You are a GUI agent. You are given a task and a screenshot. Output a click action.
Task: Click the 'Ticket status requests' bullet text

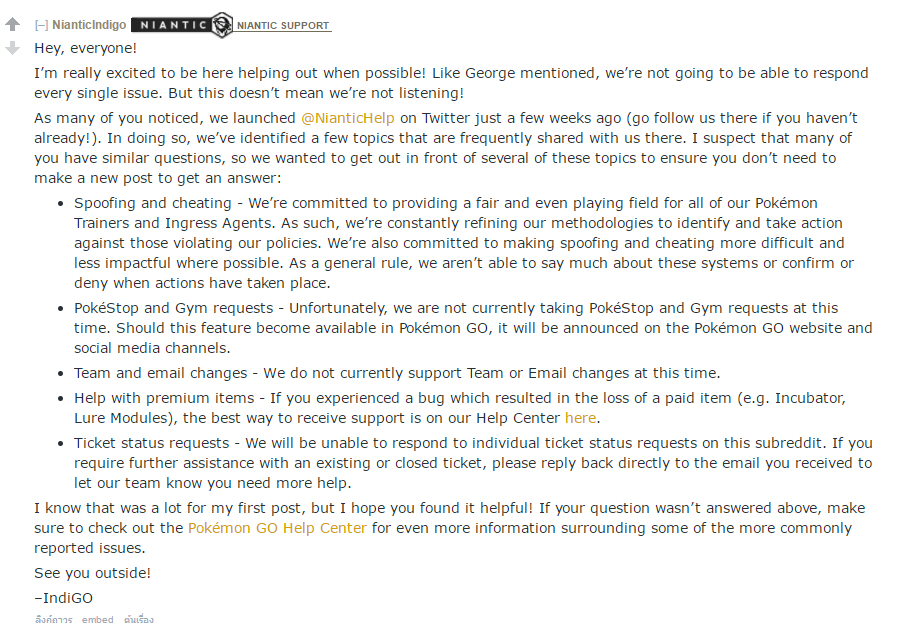[151, 443]
